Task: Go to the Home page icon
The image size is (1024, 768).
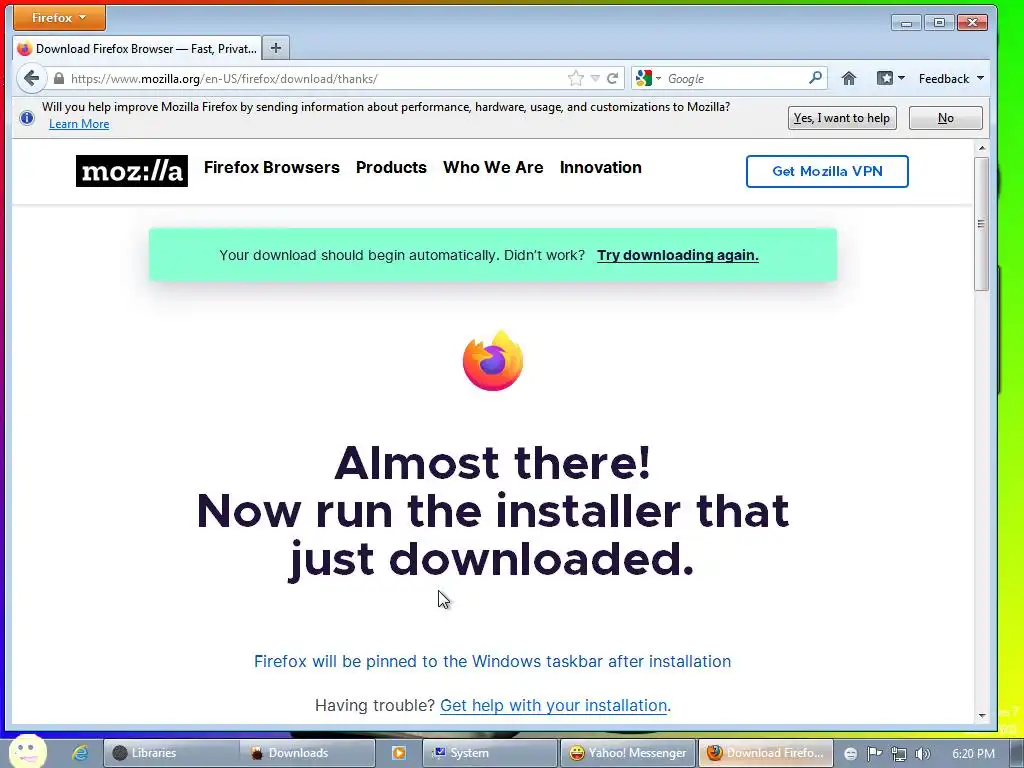Action: pyautogui.click(x=848, y=78)
